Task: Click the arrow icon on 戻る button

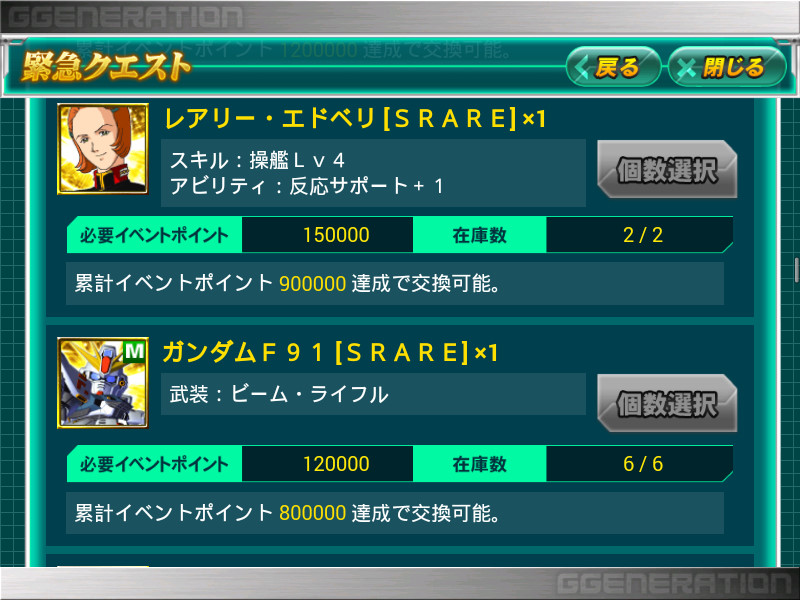Action: point(582,67)
